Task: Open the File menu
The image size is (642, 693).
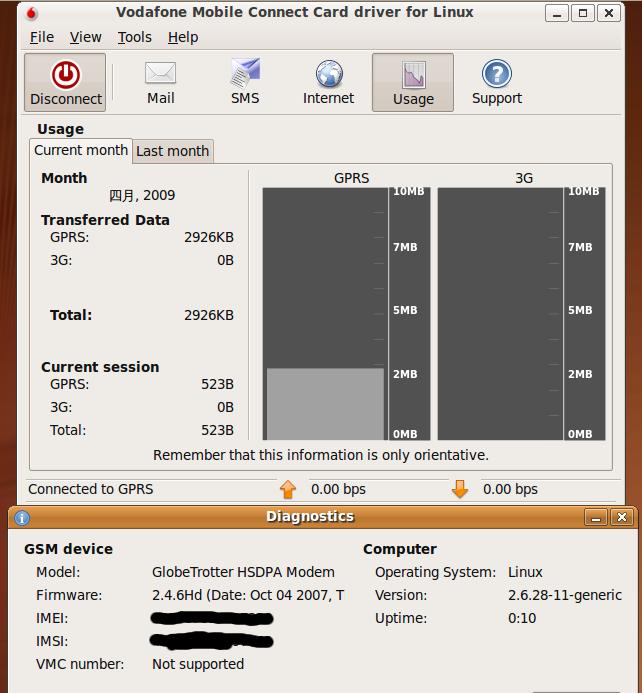Action: pos(42,37)
